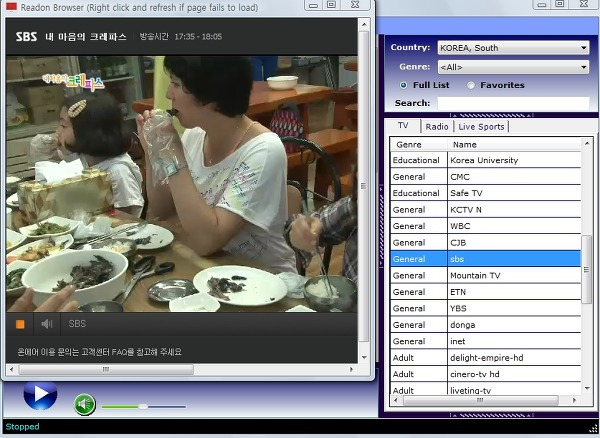Select the Full List radio button
The image size is (600, 438).
click(x=403, y=85)
